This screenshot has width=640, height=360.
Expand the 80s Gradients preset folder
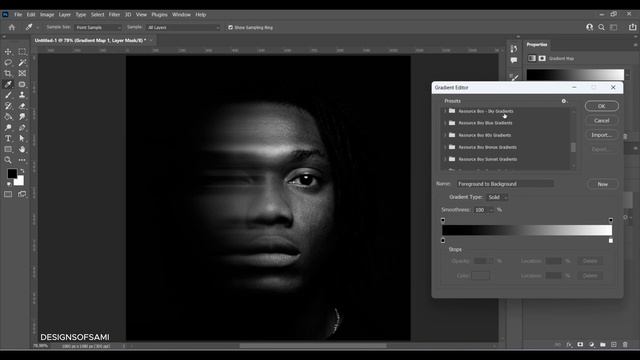click(445, 135)
